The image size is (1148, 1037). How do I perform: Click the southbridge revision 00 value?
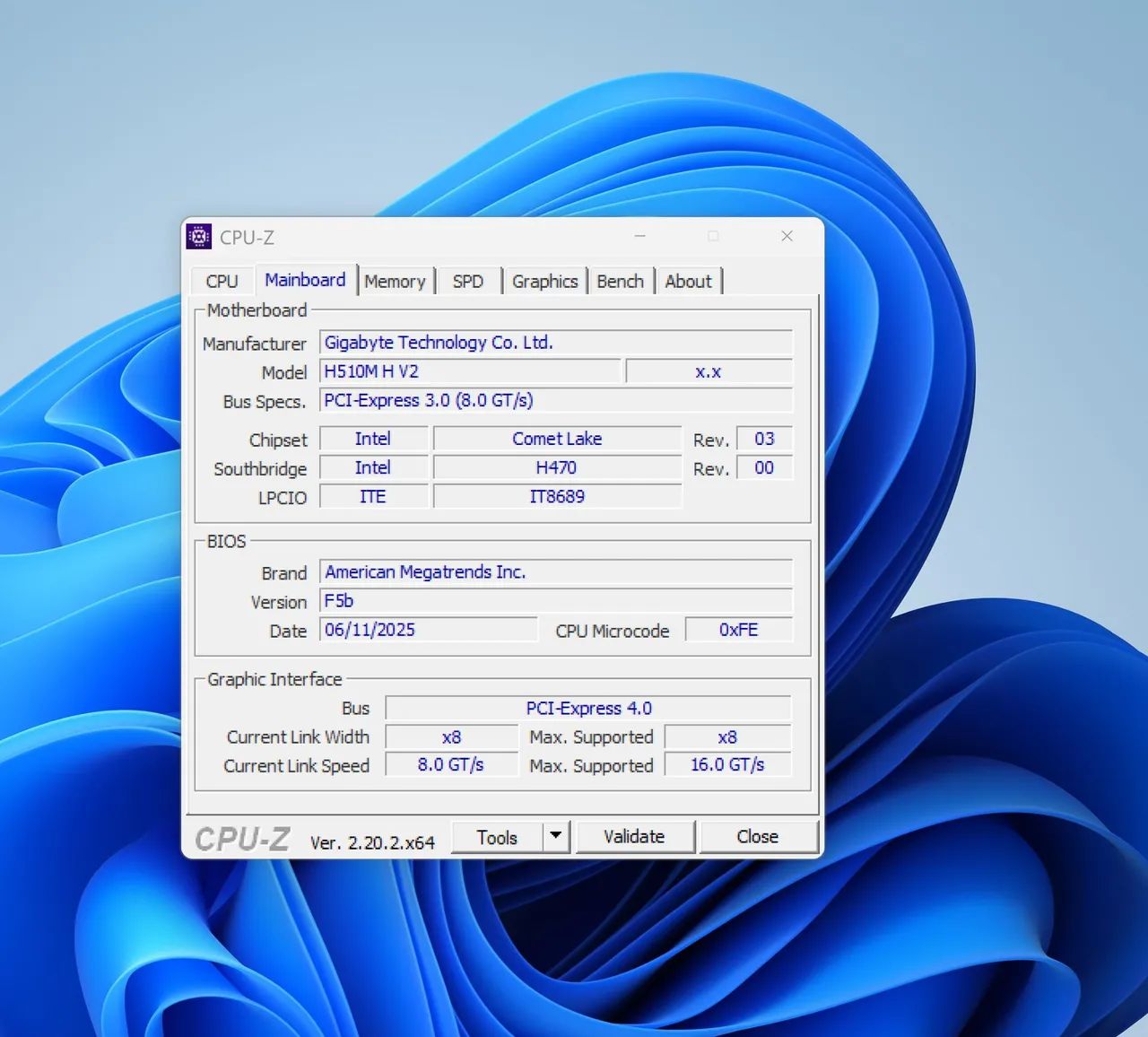point(764,467)
